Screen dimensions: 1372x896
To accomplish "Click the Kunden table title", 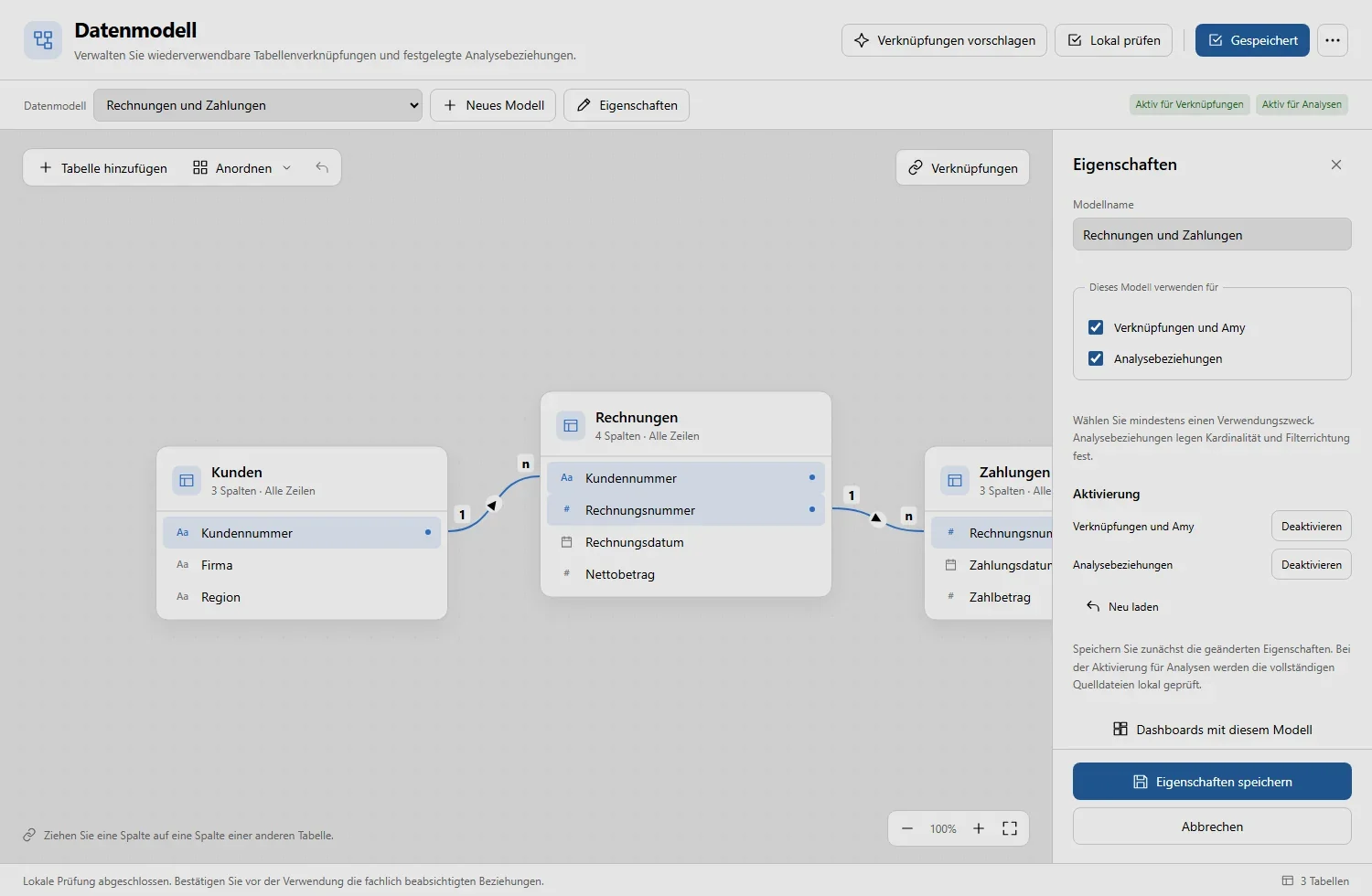I will point(237,472).
